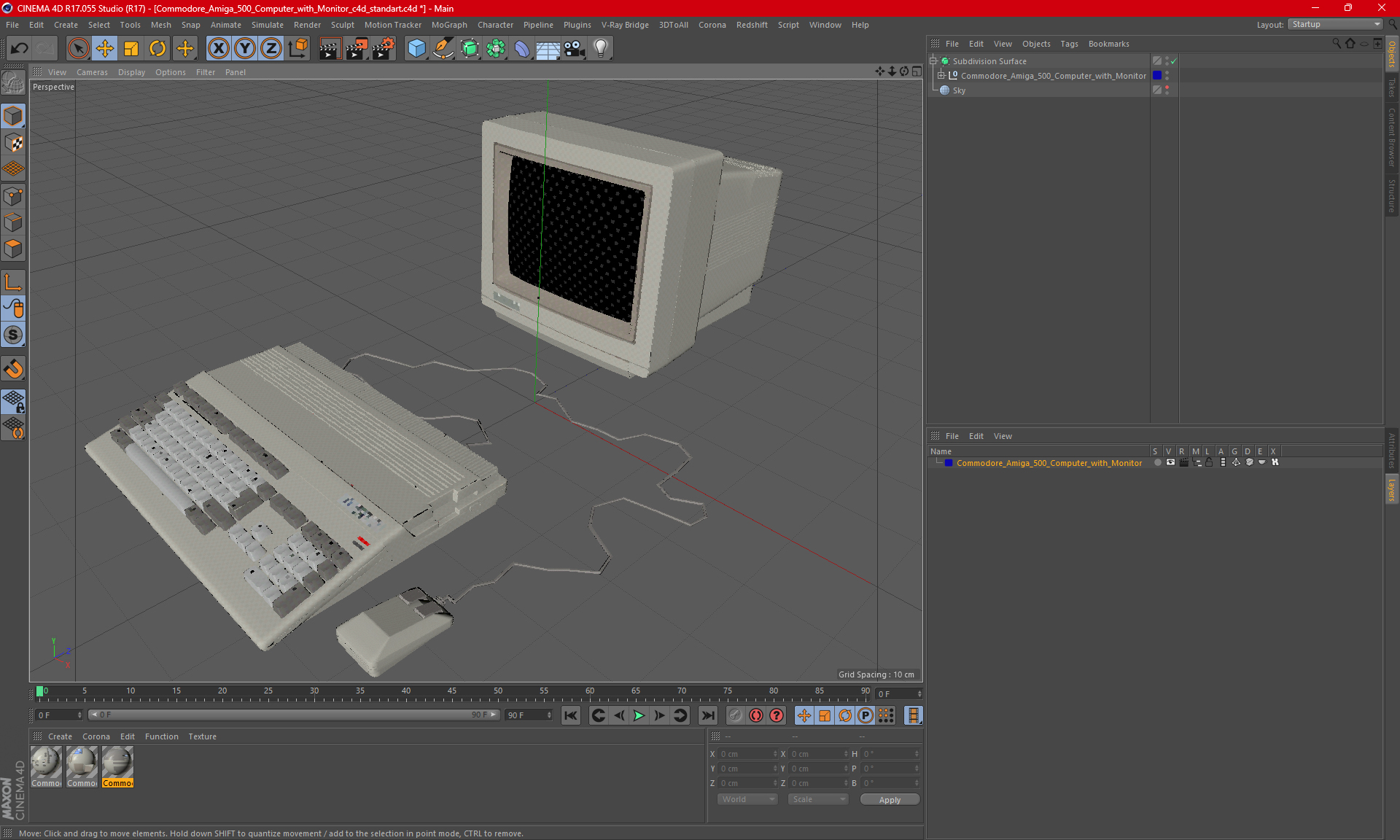Open the Sculpt menu
The width and height of the screenshot is (1400, 840).
pos(342,25)
